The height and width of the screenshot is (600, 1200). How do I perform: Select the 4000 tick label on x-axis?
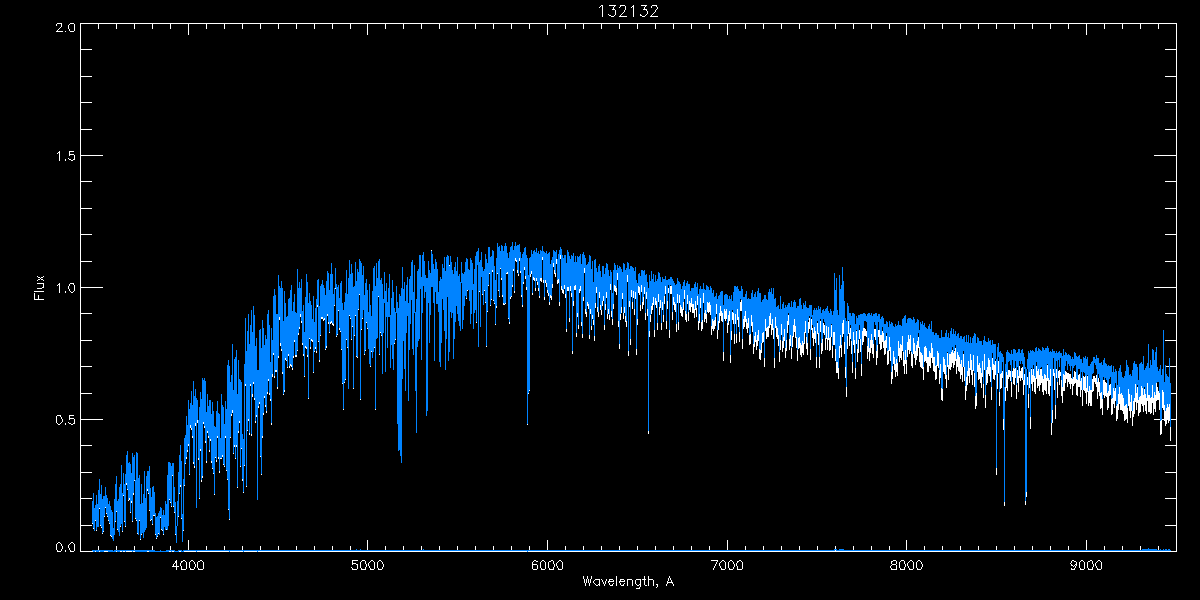pos(188,563)
